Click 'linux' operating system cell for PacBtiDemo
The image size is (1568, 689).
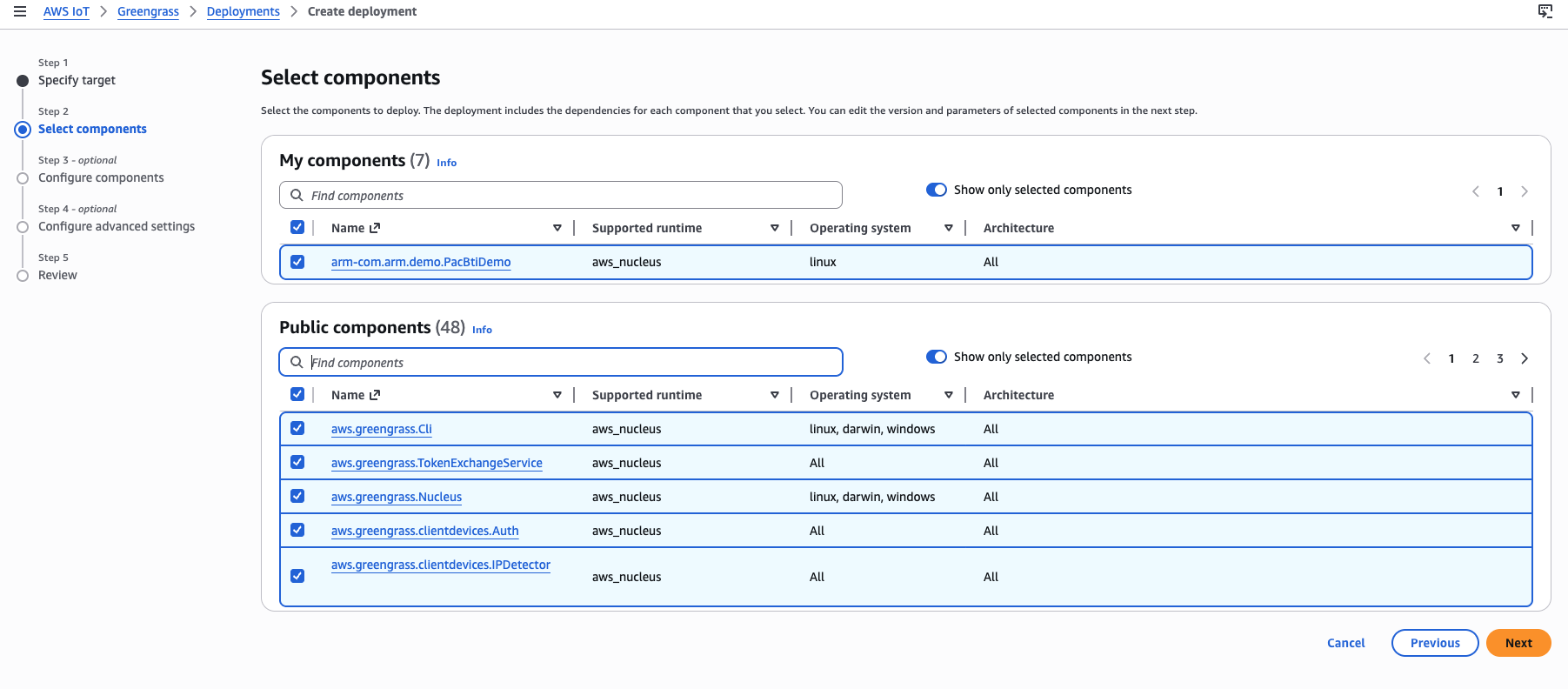[x=823, y=262]
